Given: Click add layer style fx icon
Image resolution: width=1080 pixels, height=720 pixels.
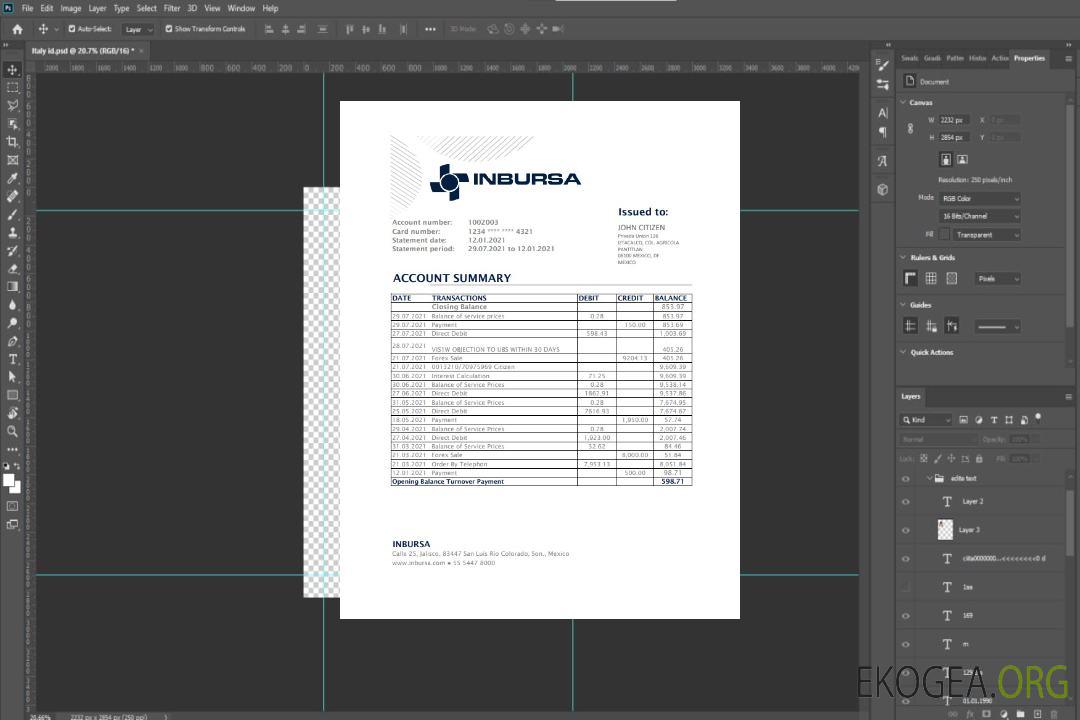Looking at the screenshot, I should point(970,714).
